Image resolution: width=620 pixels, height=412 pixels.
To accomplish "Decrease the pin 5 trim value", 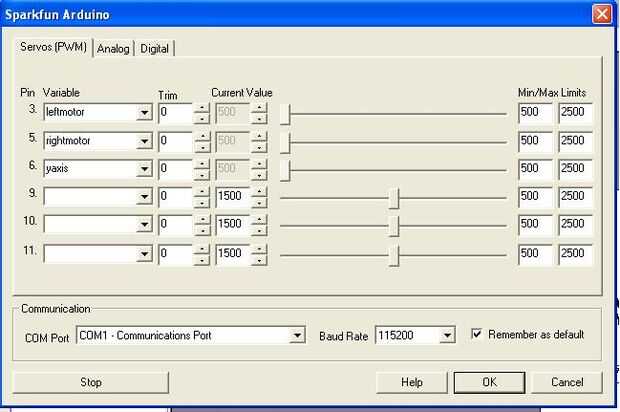I will (202, 147).
